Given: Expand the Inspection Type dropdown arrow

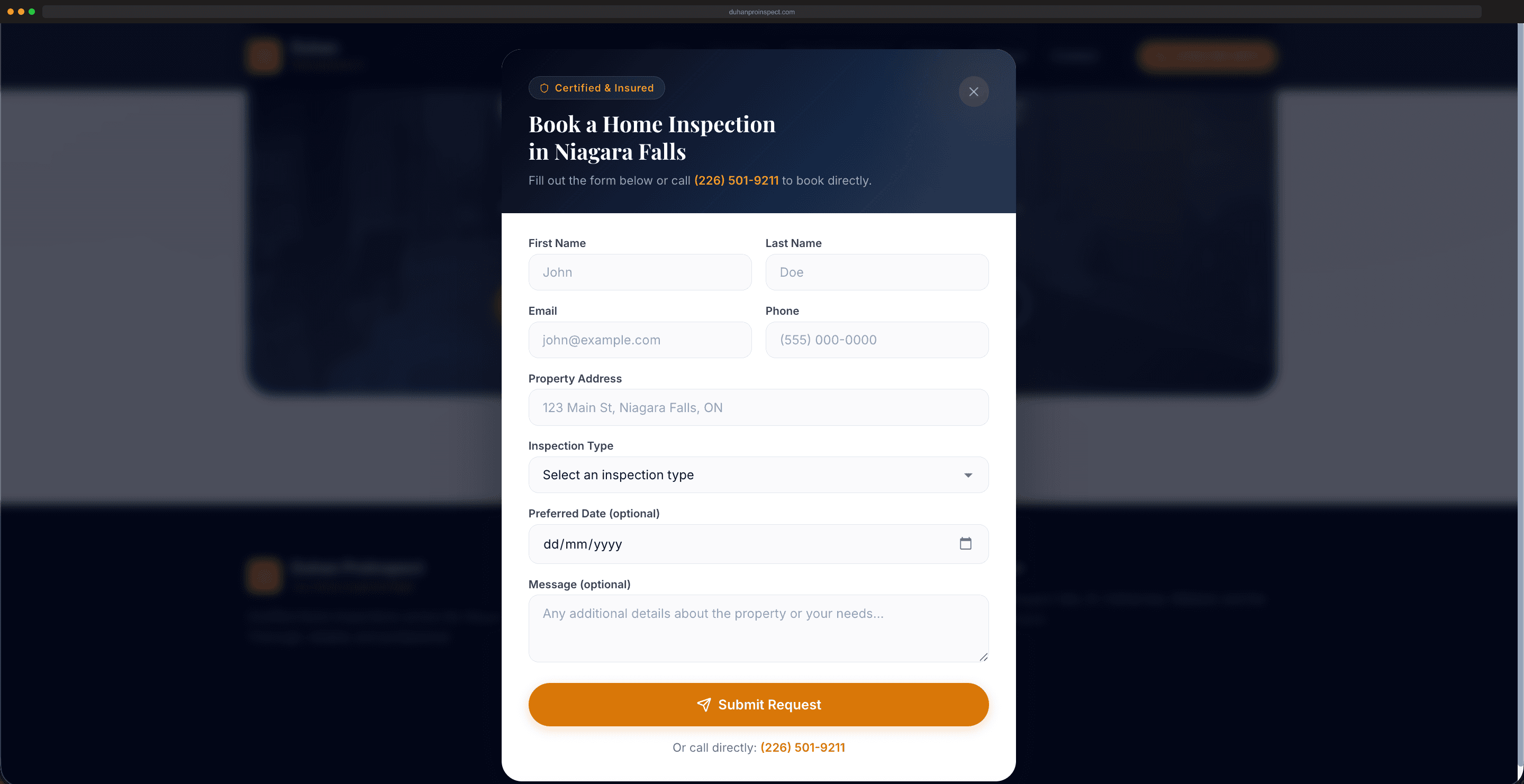Looking at the screenshot, I should coord(968,476).
